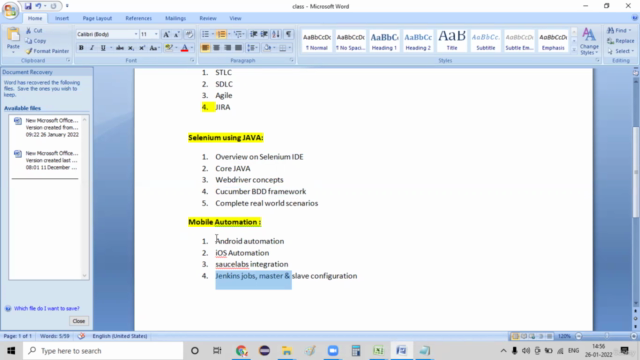Open shading color dropdown
640x360 pixels.
(x=274, y=48)
